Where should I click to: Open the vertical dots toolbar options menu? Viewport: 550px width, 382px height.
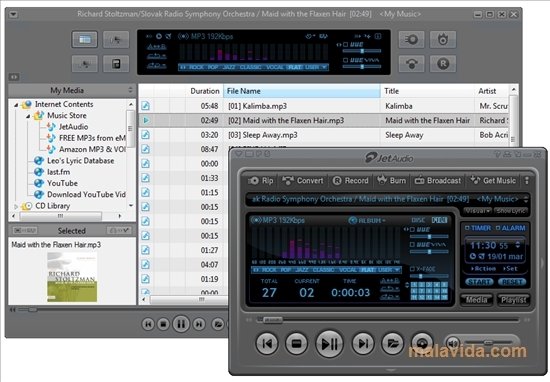coord(526,181)
